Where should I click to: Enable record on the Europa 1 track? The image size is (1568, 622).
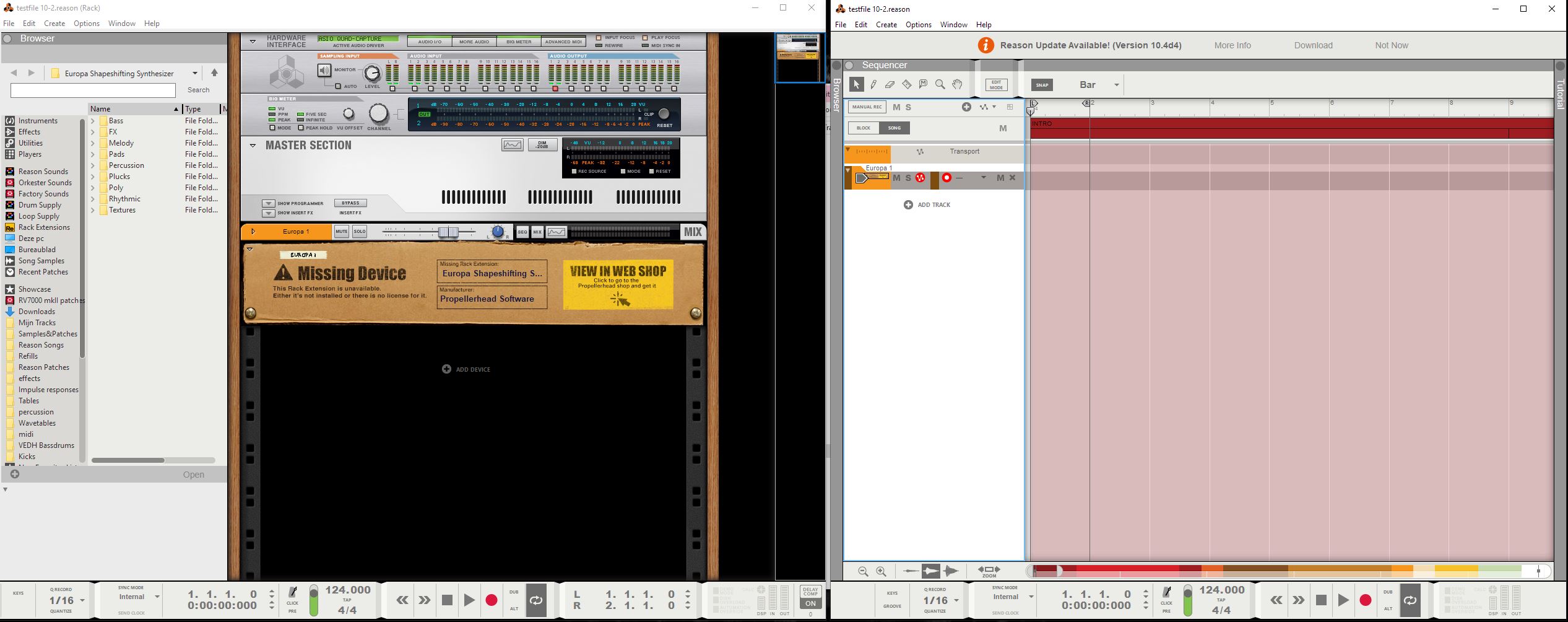[946, 178]
